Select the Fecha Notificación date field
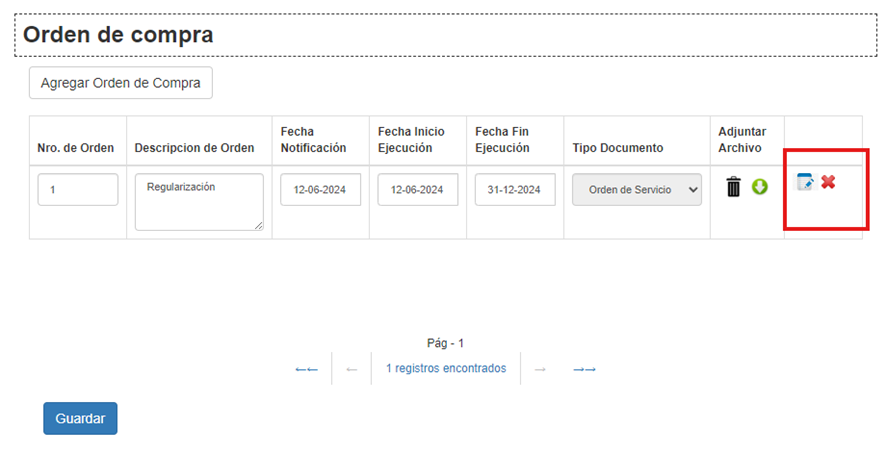Screen dimensions: 886x455 [320, 190]
